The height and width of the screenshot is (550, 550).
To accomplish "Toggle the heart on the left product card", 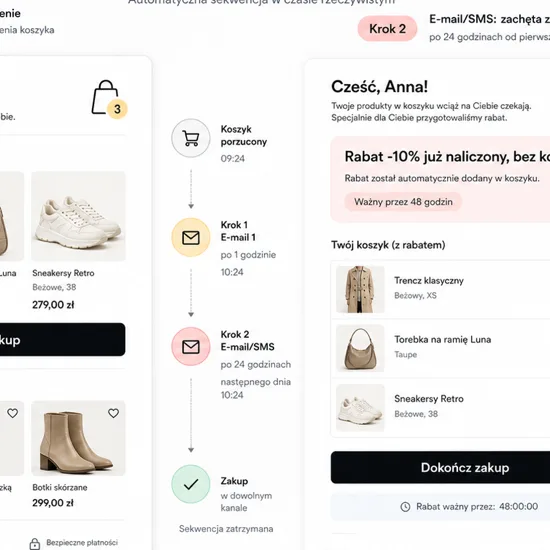I will click(x=13, y=413).
